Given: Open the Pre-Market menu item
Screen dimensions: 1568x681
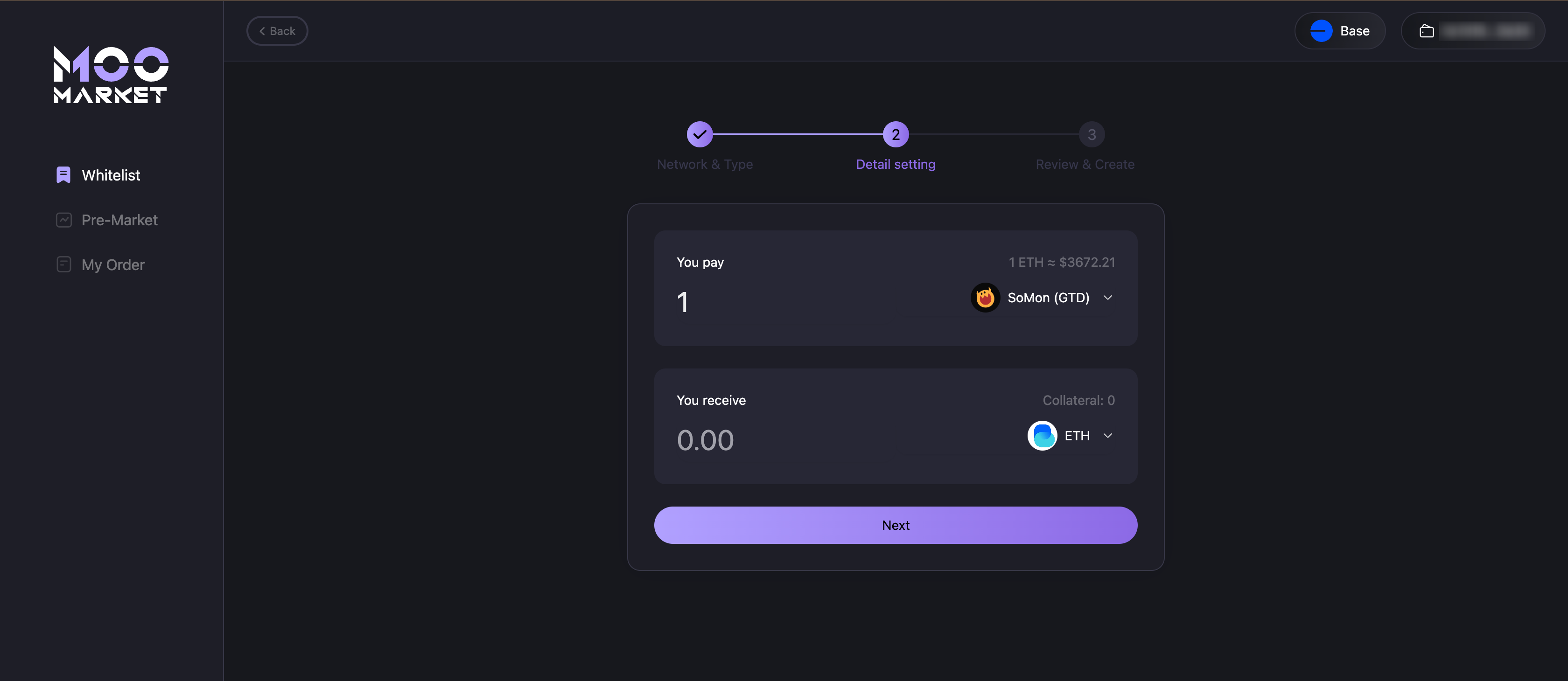Looking at the screenshot, I should click(x=119, y=220).
